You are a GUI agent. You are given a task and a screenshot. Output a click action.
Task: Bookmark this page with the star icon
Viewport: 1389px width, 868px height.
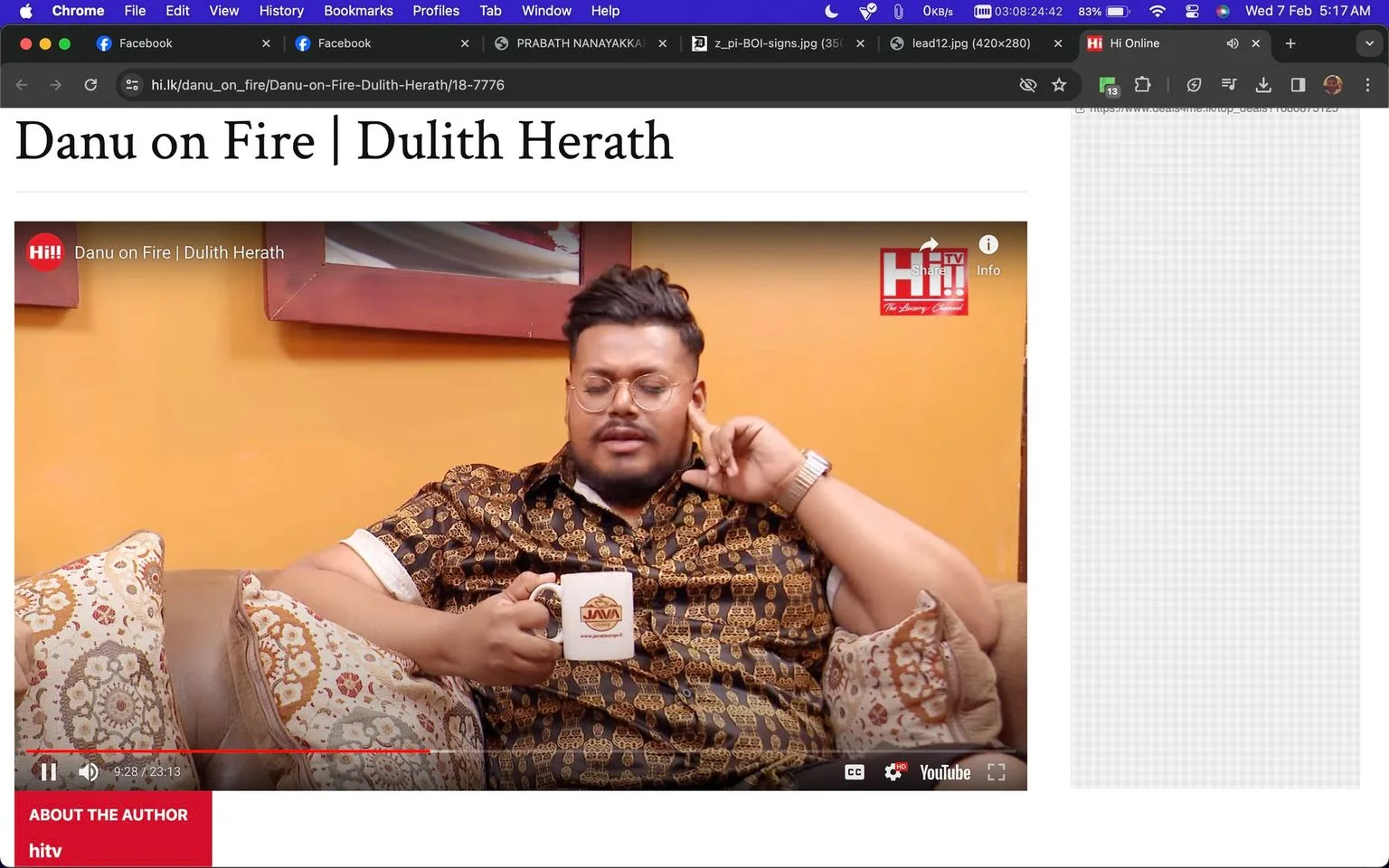click(x=1059, y=85)
